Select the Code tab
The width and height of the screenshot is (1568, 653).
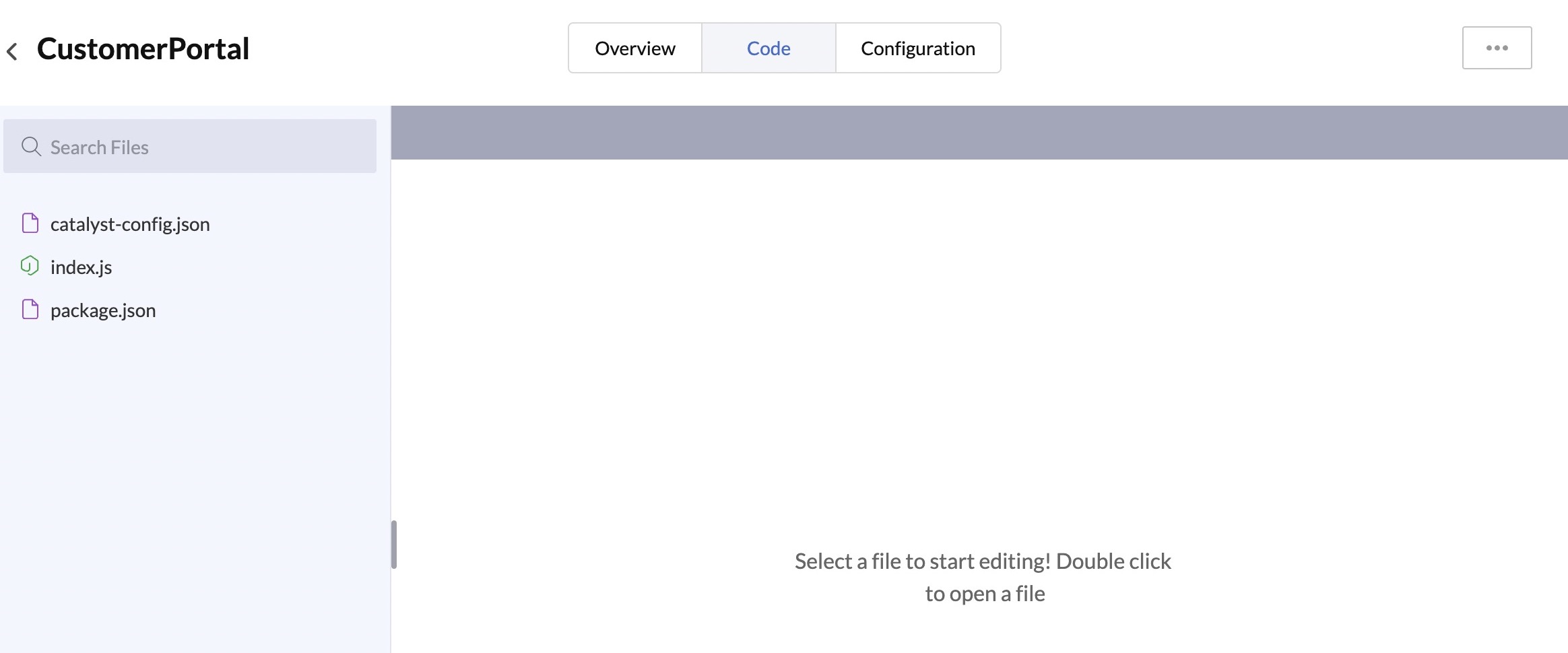click(x=769, y=48)
